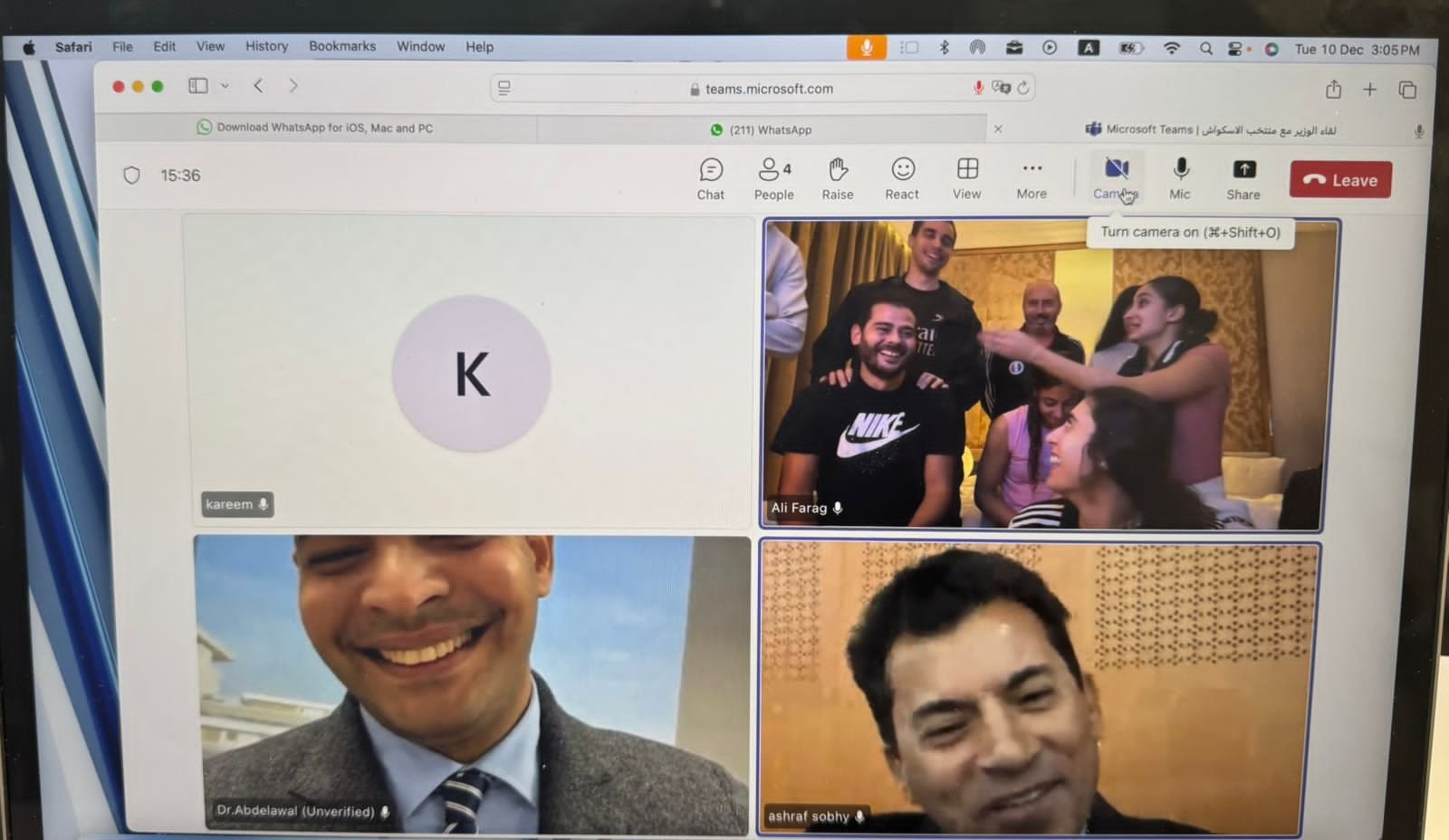Open the battery status menu
This screenshot has height=840, width=1449.
click(1131, 49)
